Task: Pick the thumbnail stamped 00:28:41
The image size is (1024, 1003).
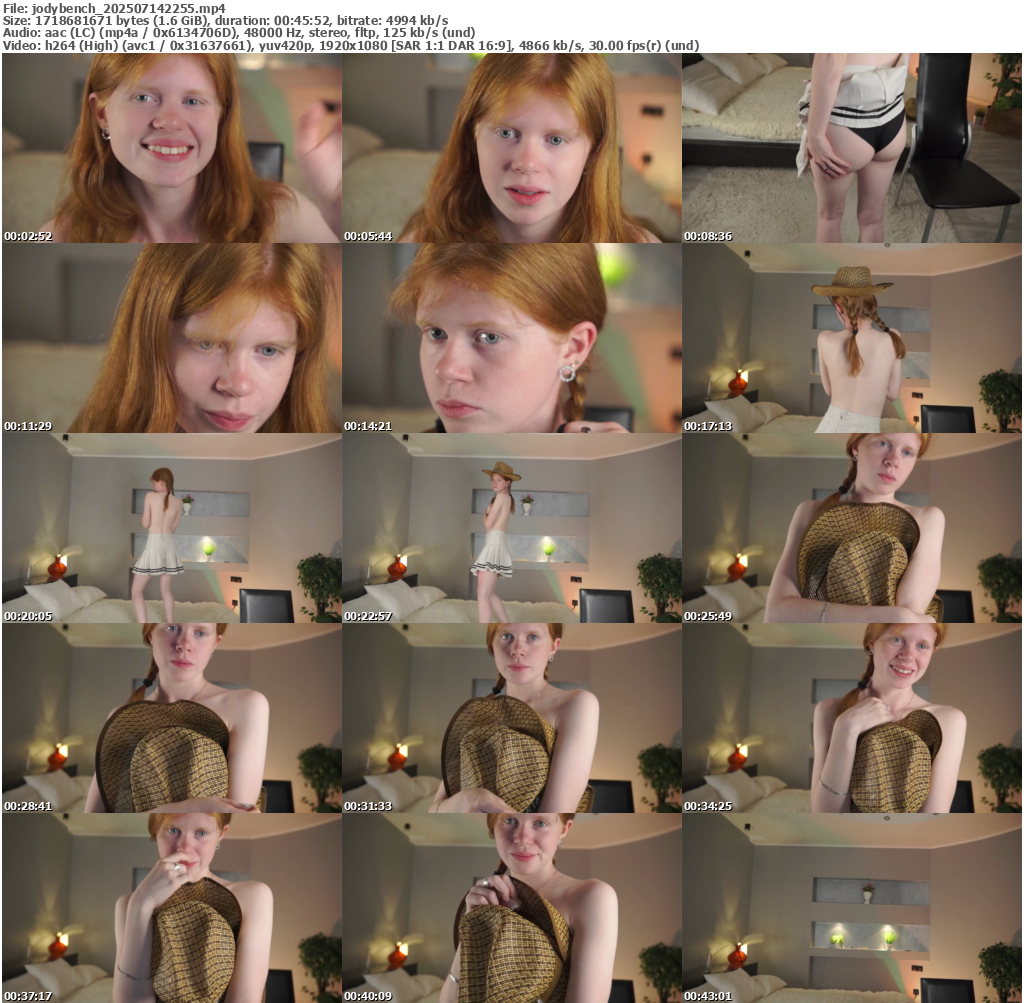Action: pos(172,718)
